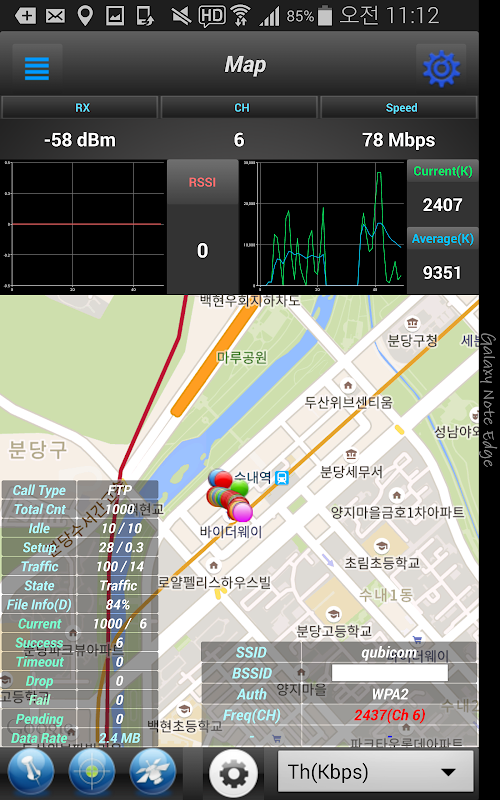
Task: Tap the 백현초등학교 school icon
Action: point(184,709)
